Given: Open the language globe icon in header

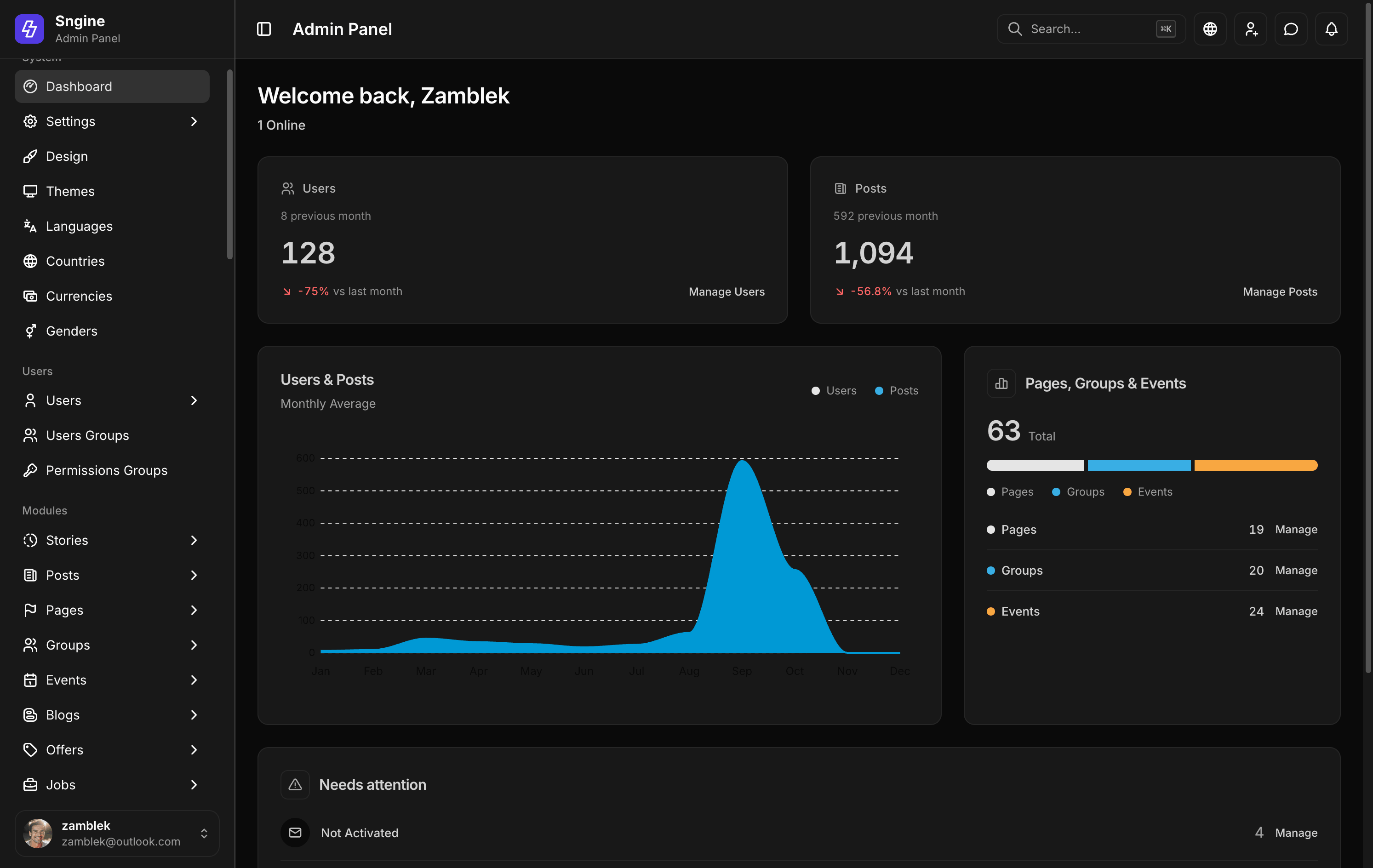Looking at the screenshot, I should click(x=1210, y=29).
